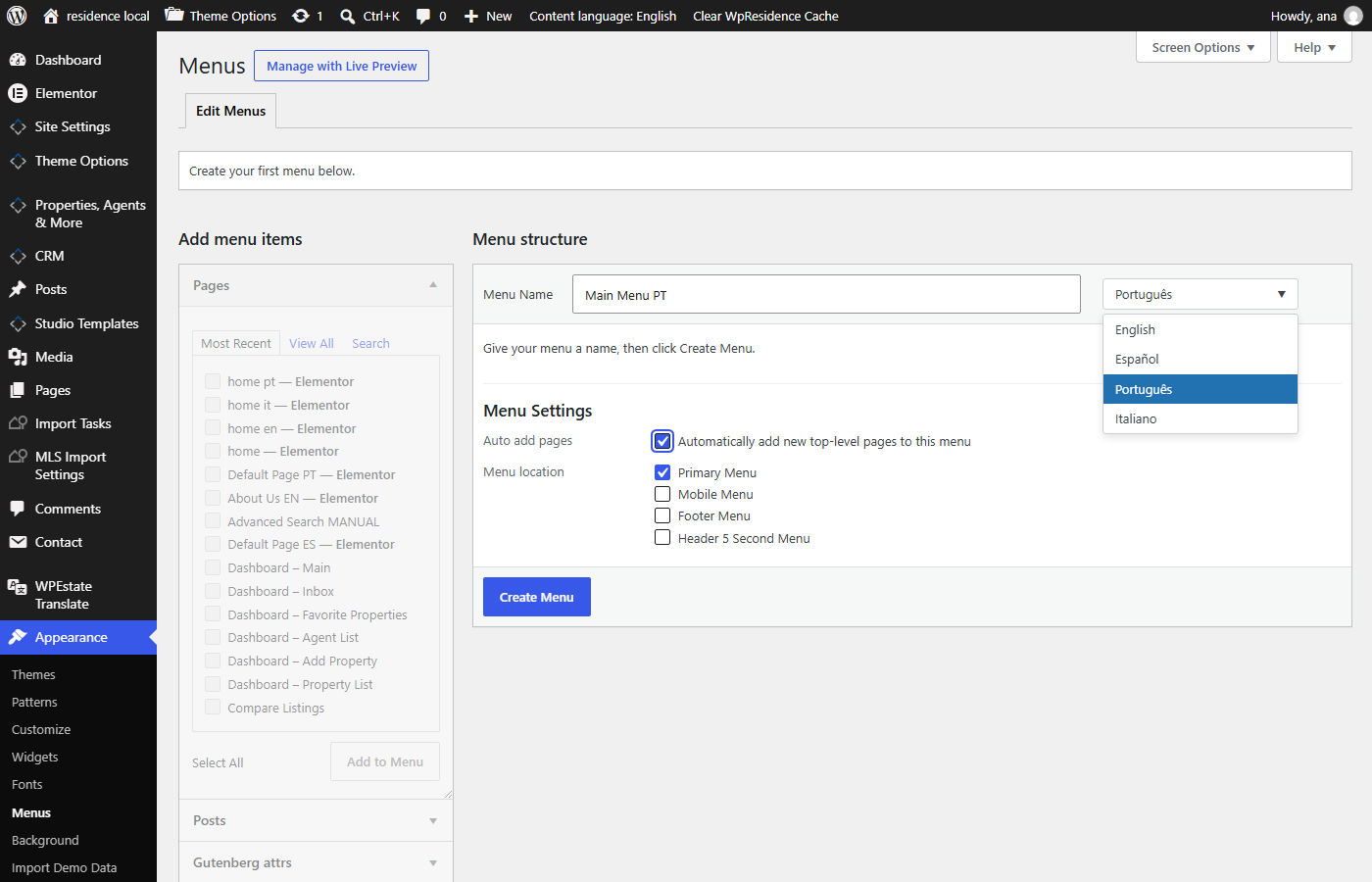Image resolution: width=1372 pixels, height=882 pixels.
Task: Click the Comments icon in sidebar
Action: pos(18,509)
